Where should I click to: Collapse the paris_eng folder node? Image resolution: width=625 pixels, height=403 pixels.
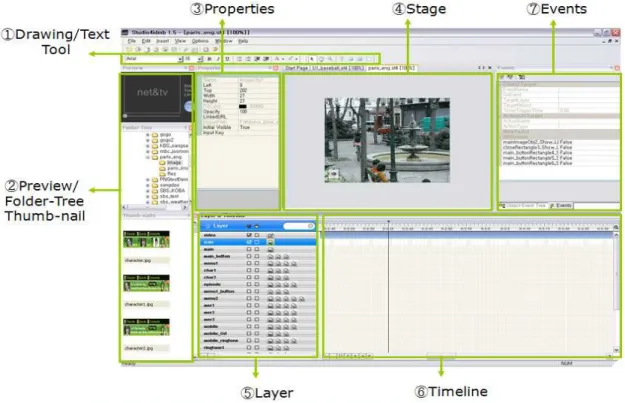(x=148, y=157)
